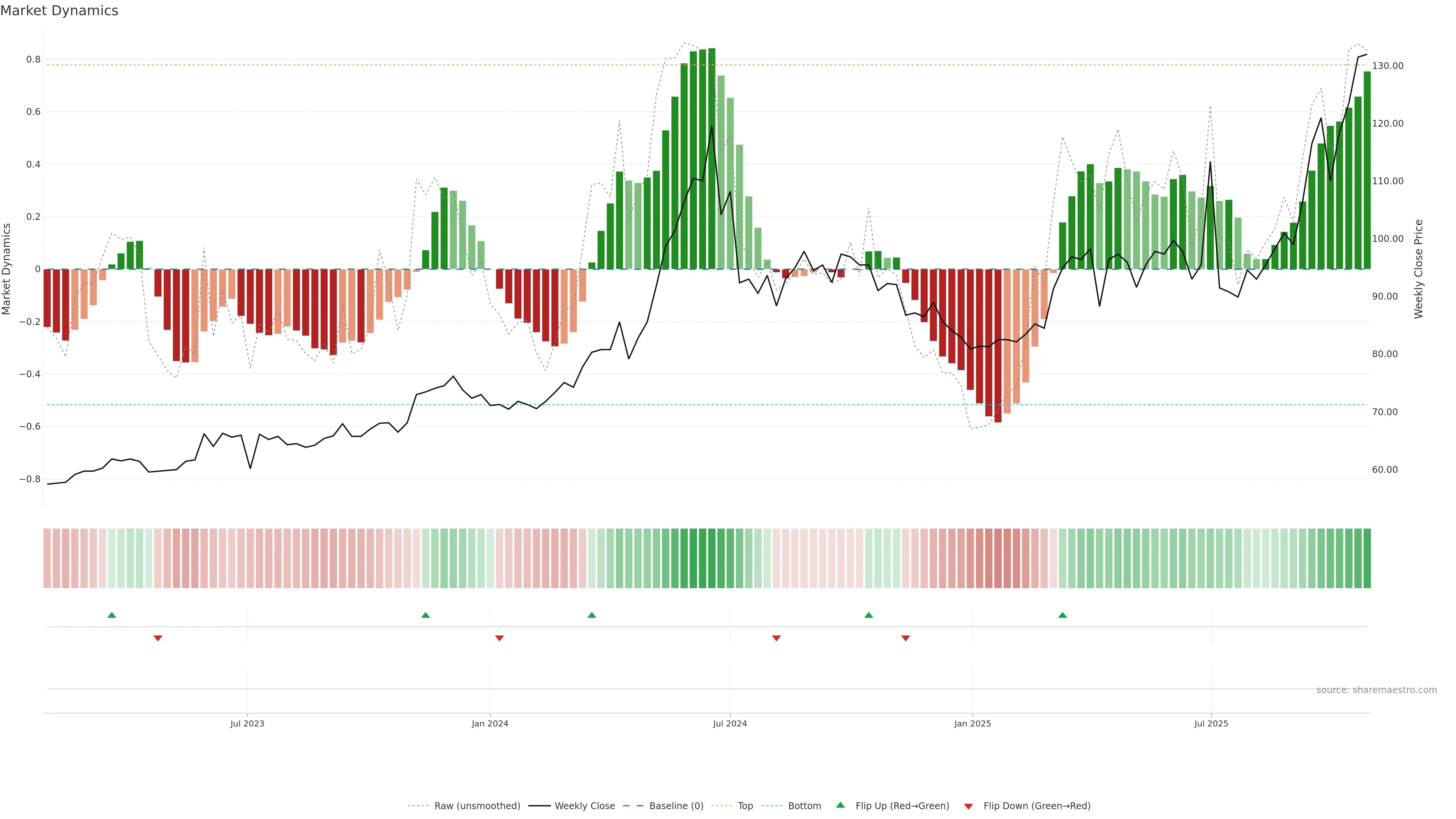Click the Market Dynamics chart title
1456x819 pixels.
coord(60,11)
